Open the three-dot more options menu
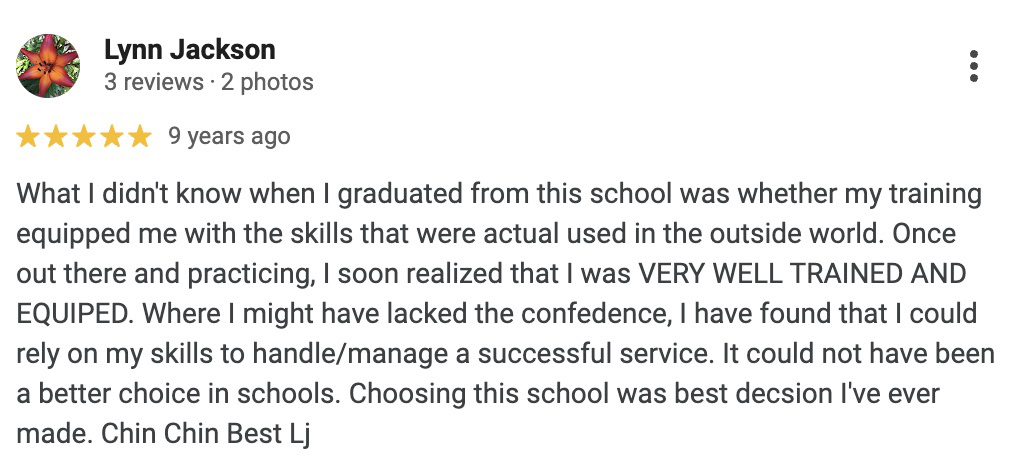The image size is (1020, 476). [973, 66]
